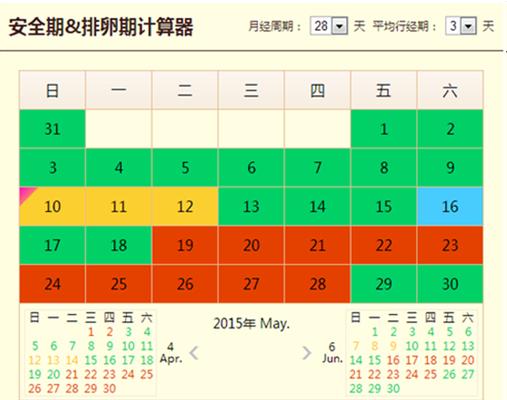
Task: Select yellow period day 11
Action: [x=118, y=206]
